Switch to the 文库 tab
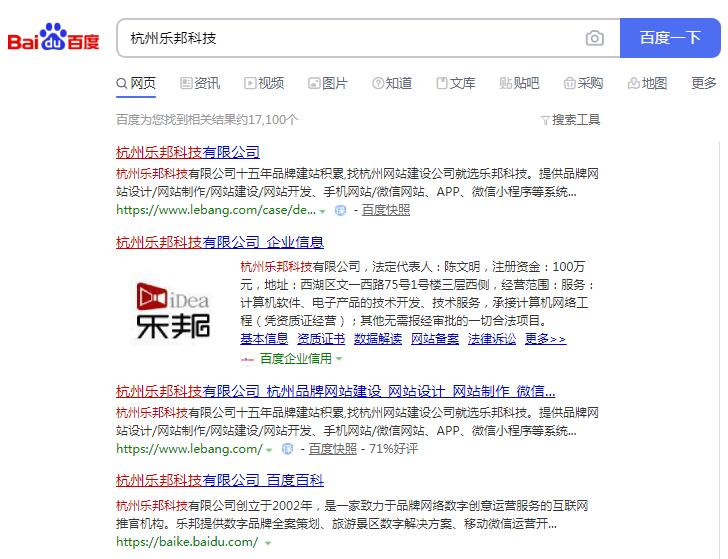Image resolution: width=728 pixels, height=559 pixels. pos(456,84)
